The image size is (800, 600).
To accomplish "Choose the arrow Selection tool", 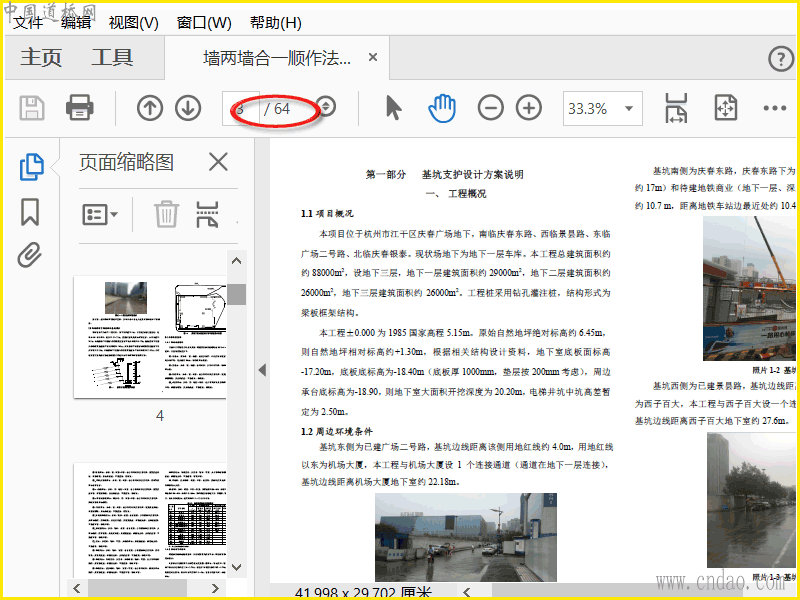I will point(393,108).
